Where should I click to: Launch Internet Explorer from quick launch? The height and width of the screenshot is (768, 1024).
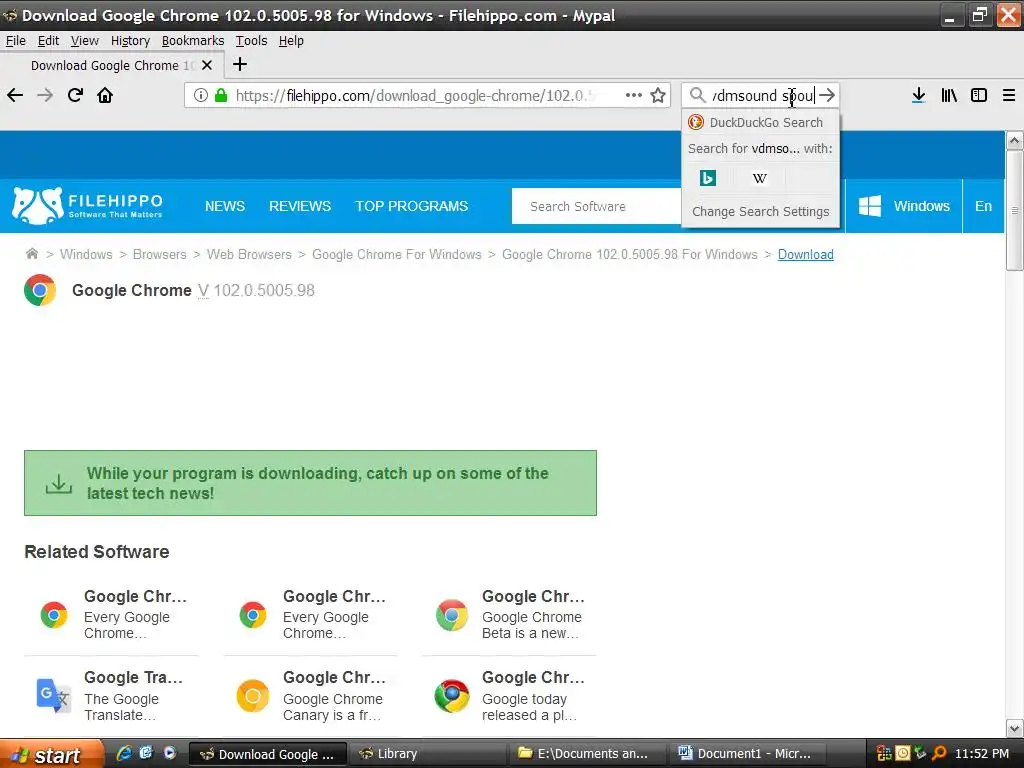[x=123, y=753]
